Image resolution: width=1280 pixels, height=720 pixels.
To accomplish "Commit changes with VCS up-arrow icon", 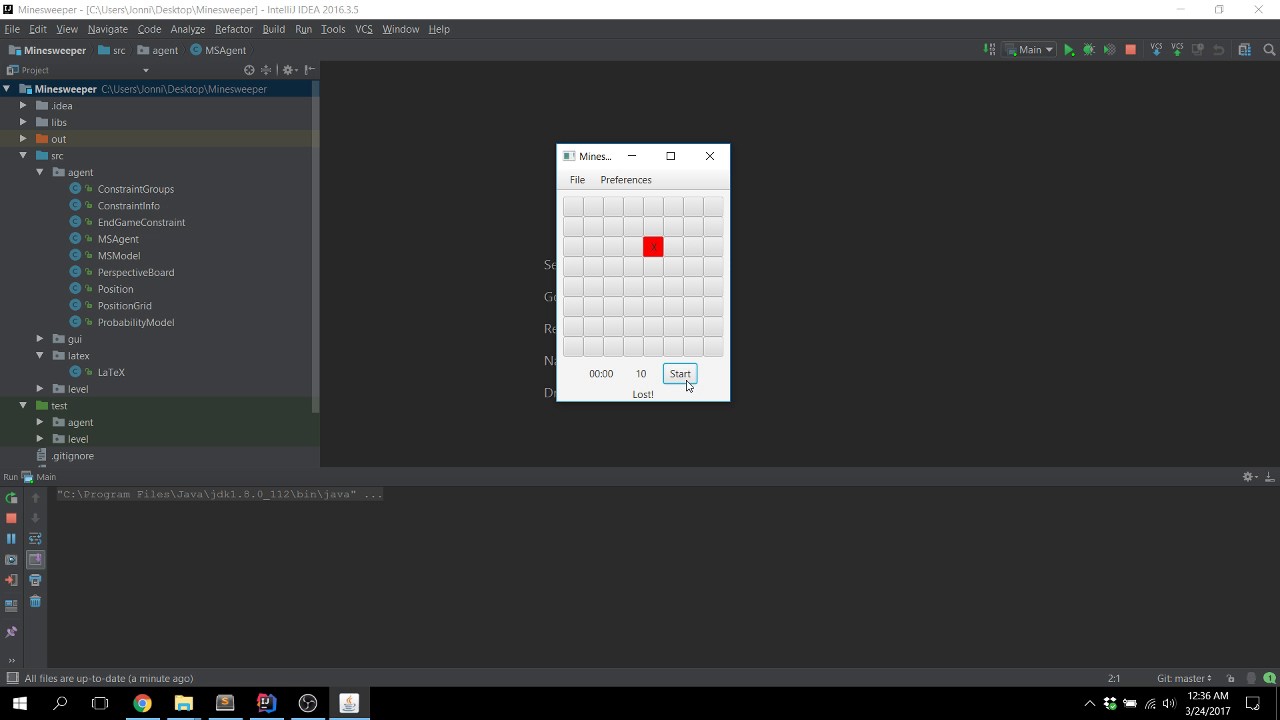I will pyautogui.click(x=1177, y=50).
